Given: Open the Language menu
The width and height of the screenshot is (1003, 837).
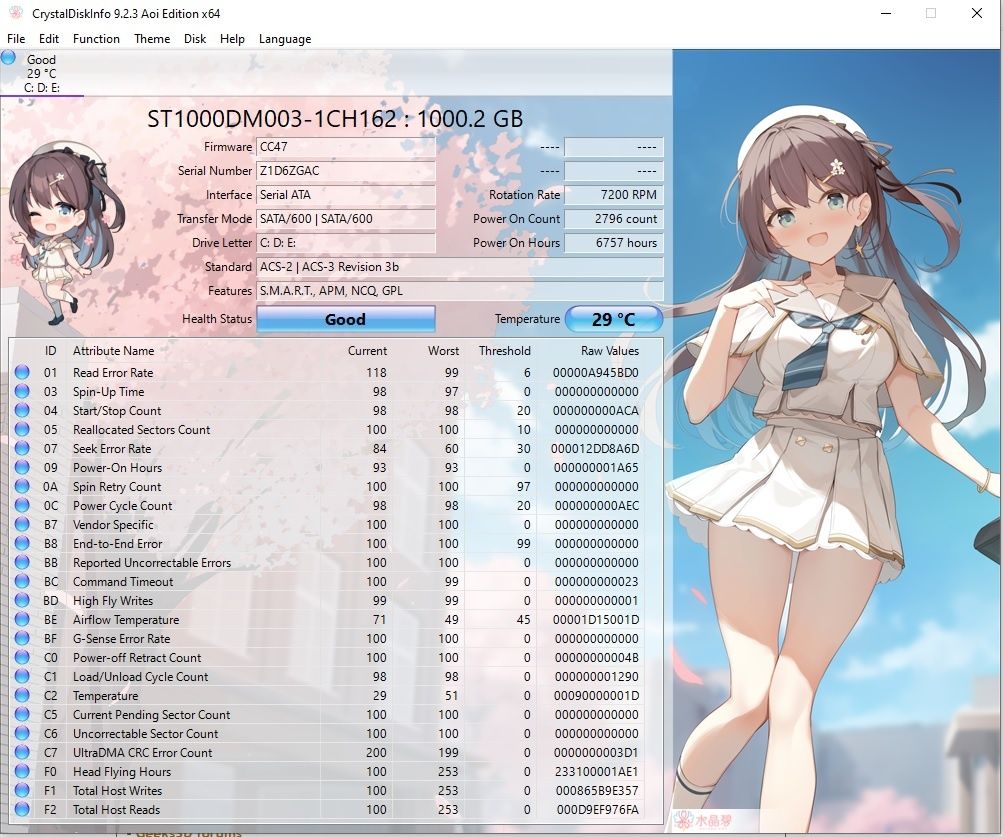Looking at the screenshot, I should [285, 38].
